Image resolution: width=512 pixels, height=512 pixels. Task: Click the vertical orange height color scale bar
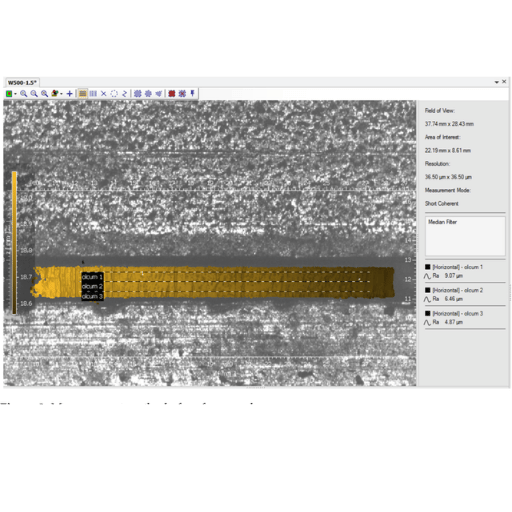pyautogui.click(x=14, y=243)
